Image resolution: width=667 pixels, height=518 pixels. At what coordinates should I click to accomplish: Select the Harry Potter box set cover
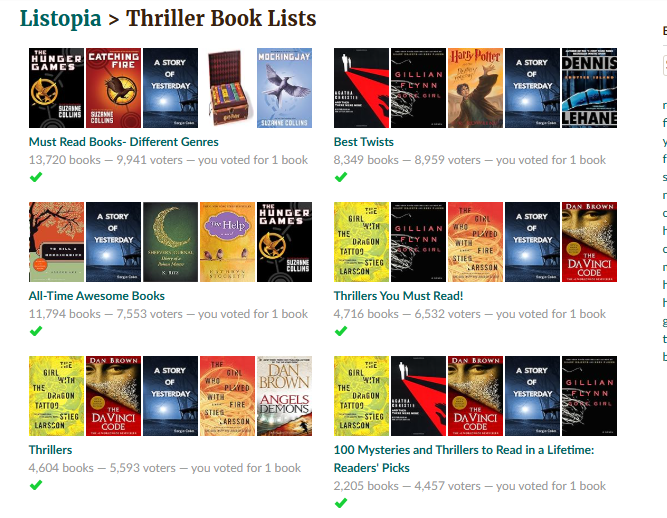(227, 88)
